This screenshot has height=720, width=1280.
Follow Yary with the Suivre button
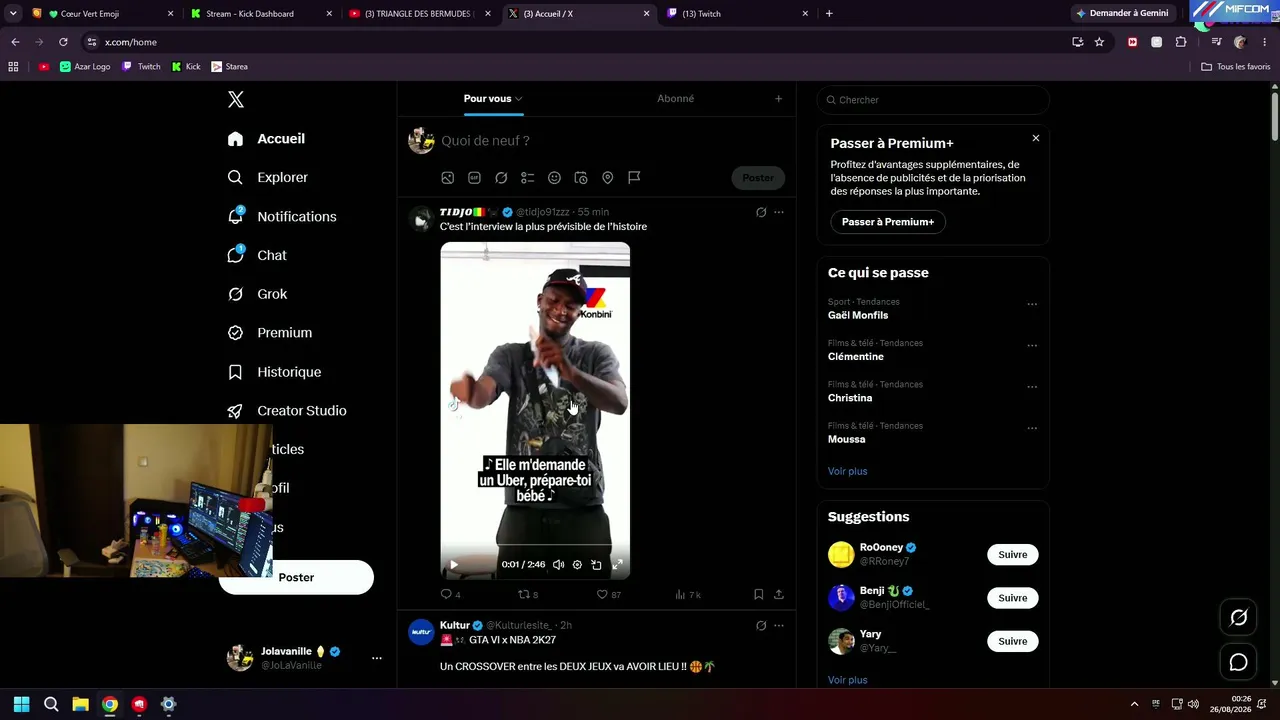click(1013, 641)
